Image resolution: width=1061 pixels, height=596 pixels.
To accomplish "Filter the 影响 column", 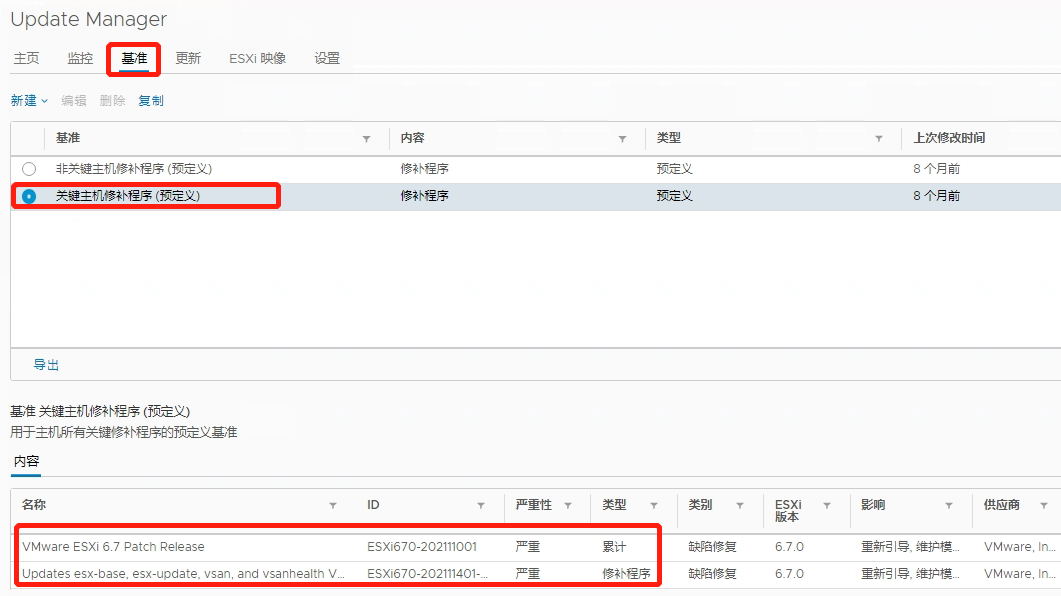I will point(949,505).
